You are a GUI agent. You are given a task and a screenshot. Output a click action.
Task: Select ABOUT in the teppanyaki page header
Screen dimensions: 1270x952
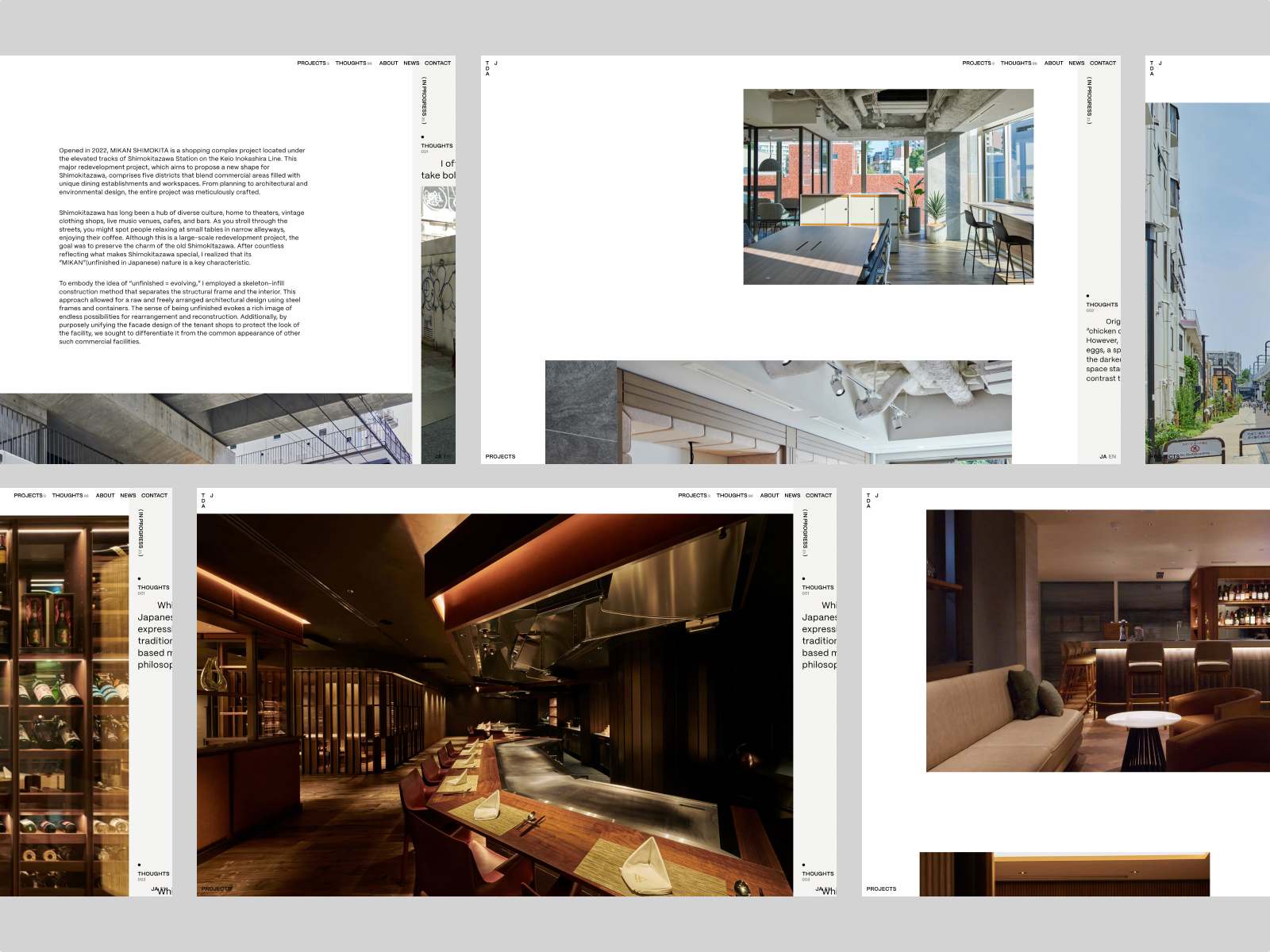tap(769, 496)
